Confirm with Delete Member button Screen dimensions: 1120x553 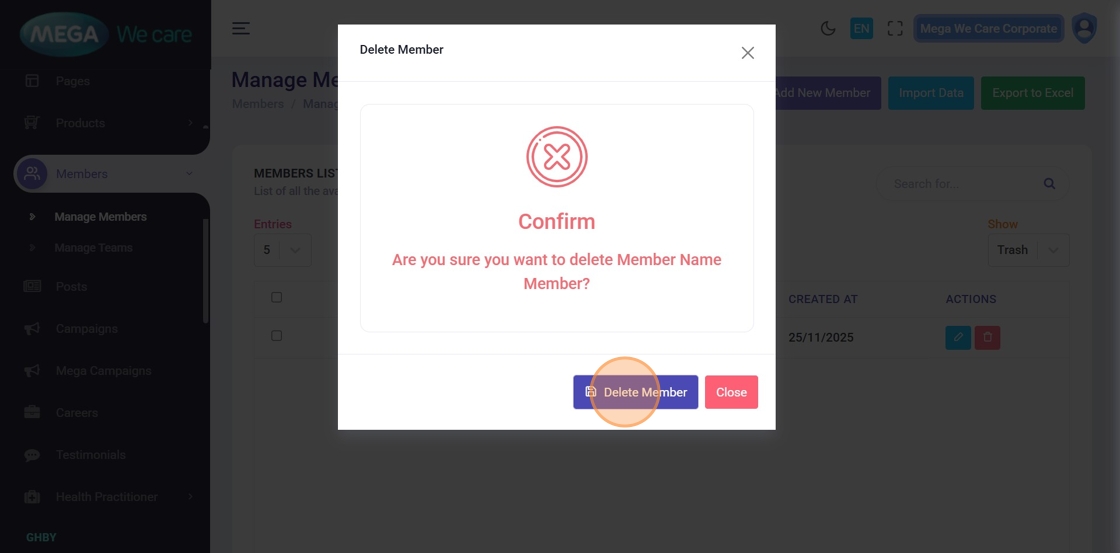tap(635, 392)
